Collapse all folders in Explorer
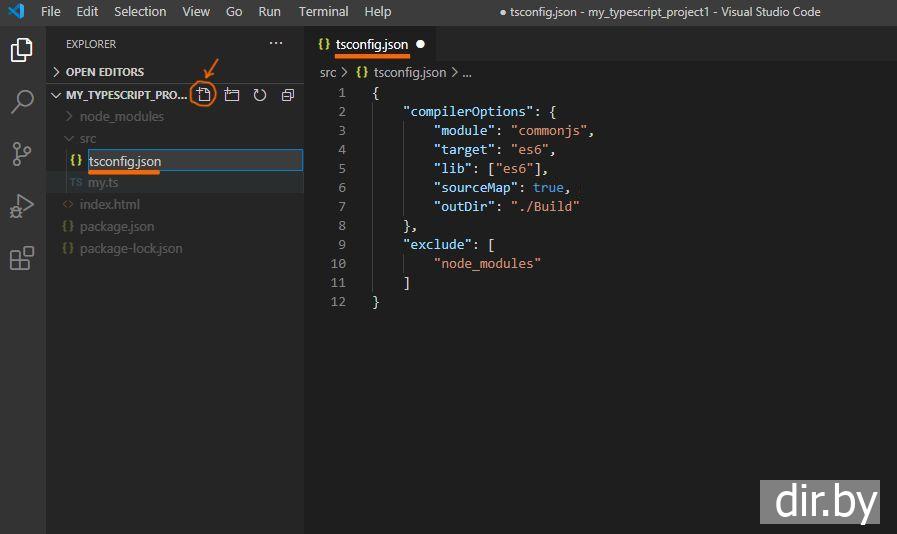897x534 pixels. coord(288,95)
